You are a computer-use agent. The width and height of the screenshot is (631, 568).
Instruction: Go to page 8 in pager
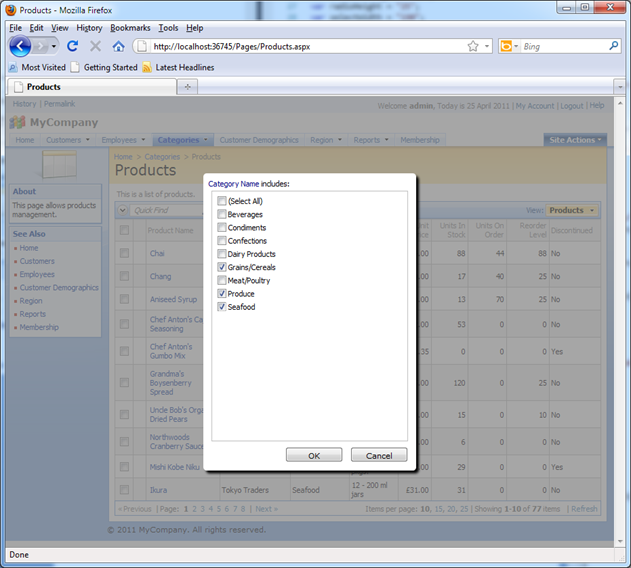click(x=243, y=509)
